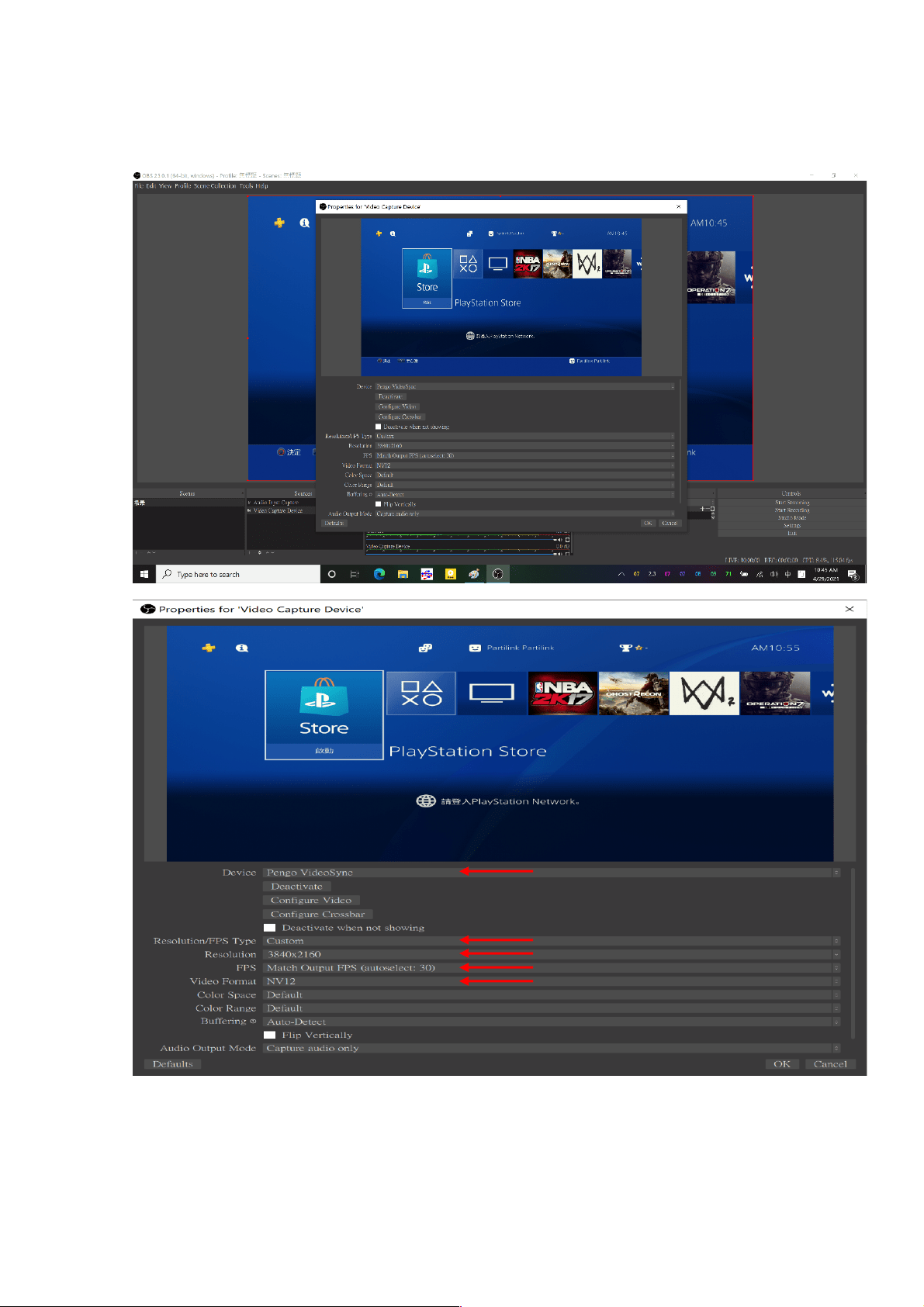Click Configure Crossbar in enlarged Properties dialog
This screenshot has width=924, height=1307.
pos(318,915)
